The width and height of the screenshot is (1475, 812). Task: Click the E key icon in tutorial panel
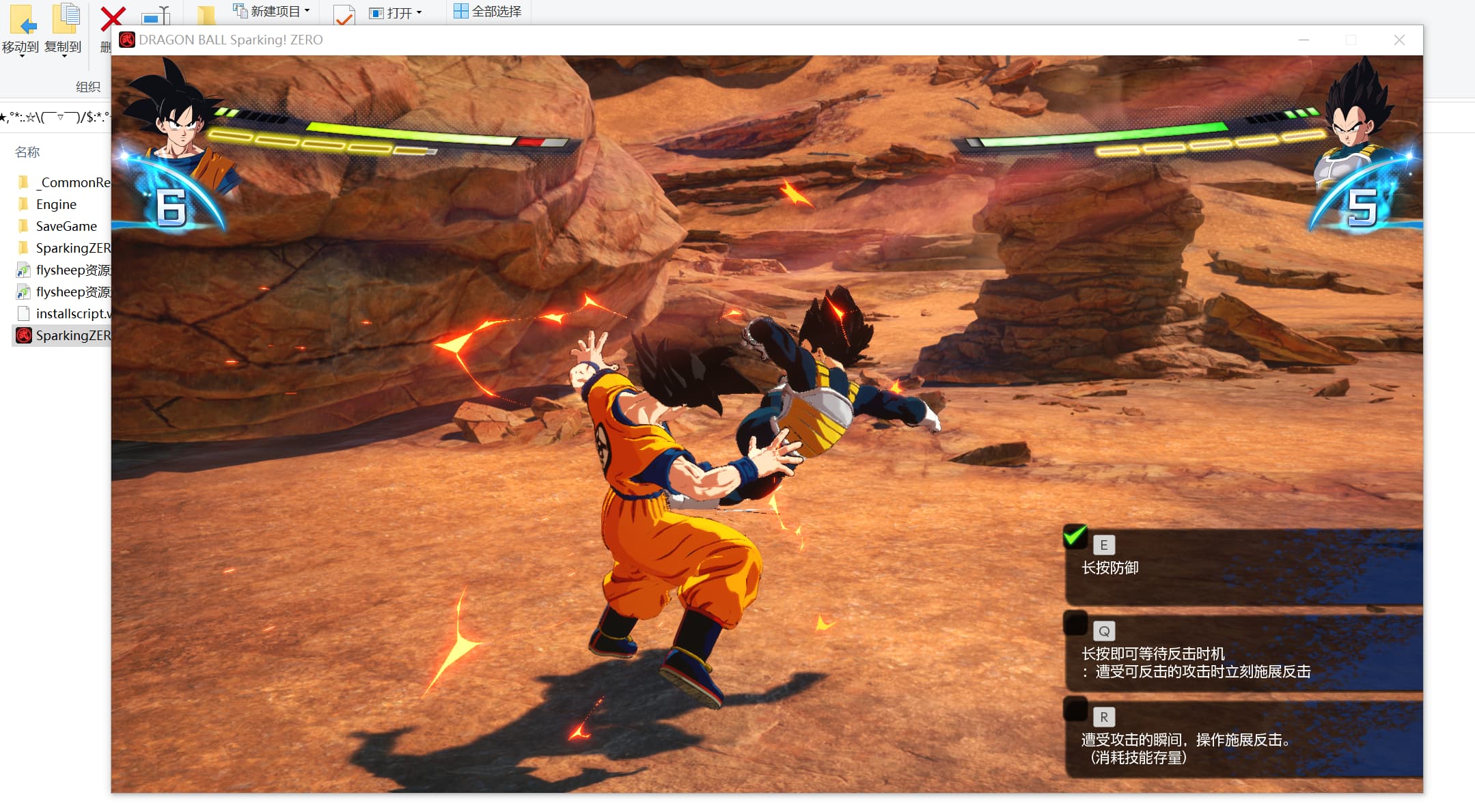click(1104, 545)
